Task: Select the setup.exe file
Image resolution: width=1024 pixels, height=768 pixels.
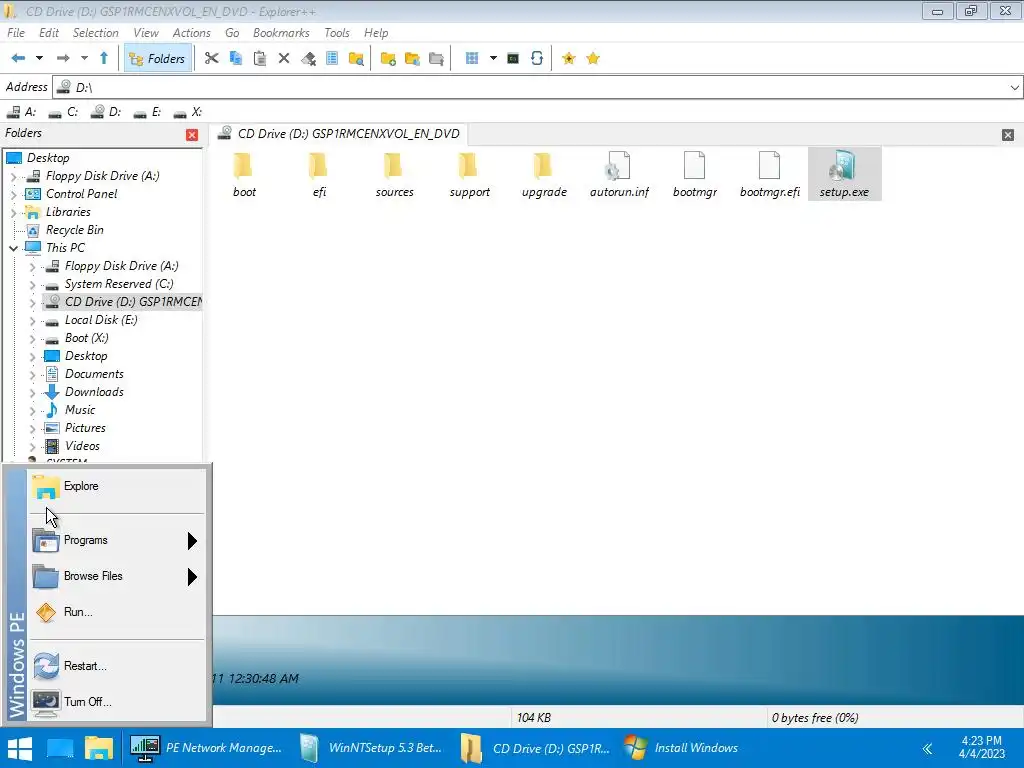Action: click(x=844, y=174)
